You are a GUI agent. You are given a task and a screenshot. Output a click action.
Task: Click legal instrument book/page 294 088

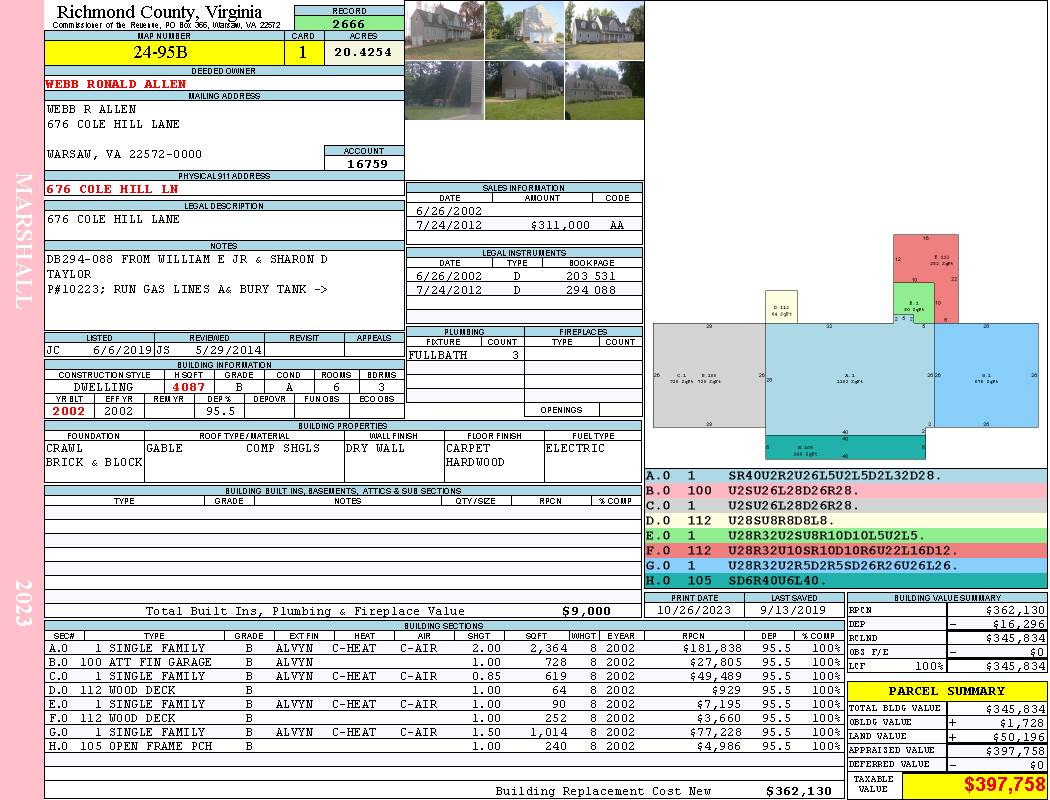pos(591,290)
